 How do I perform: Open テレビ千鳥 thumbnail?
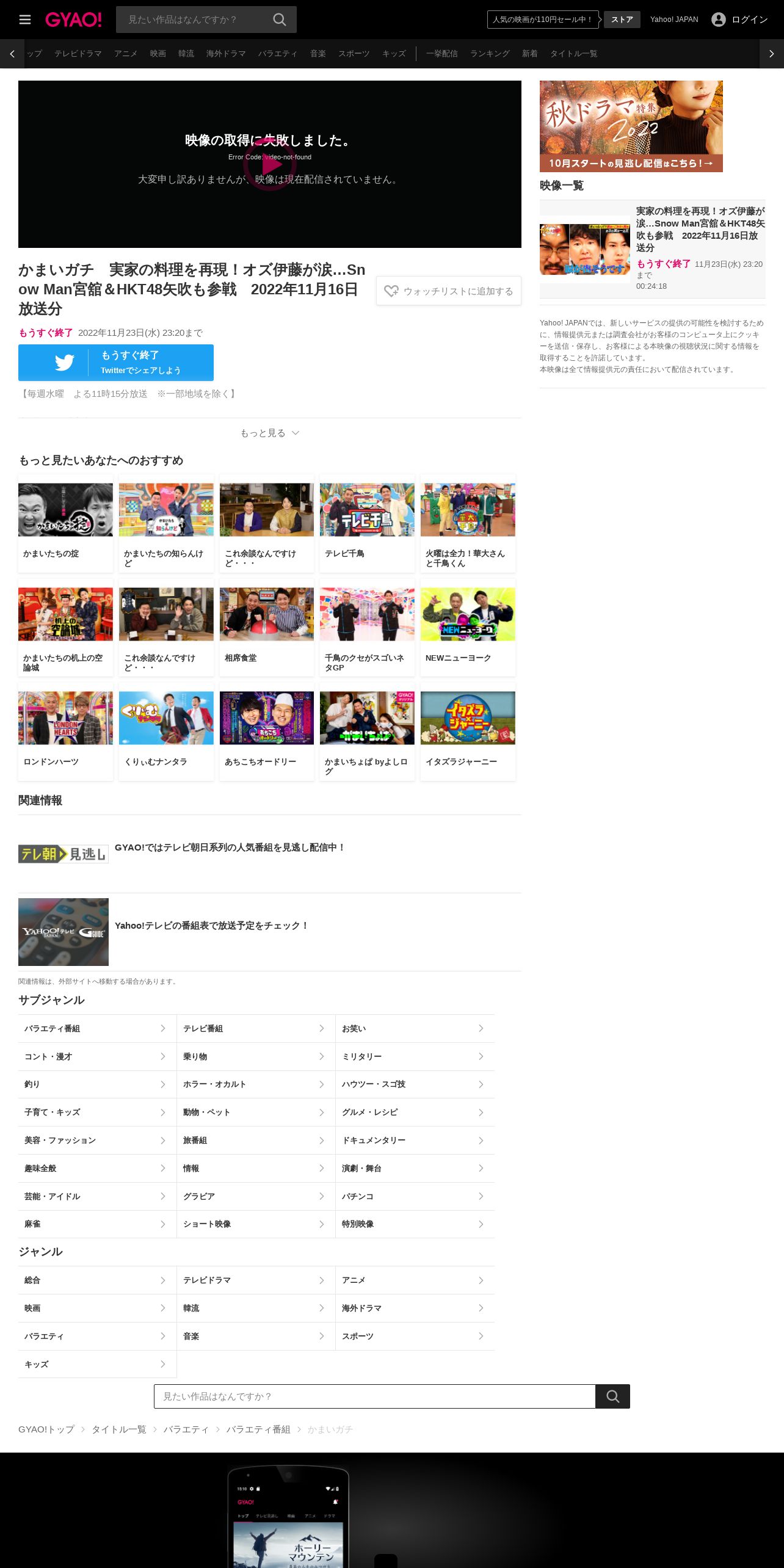(x=367, y=510)
